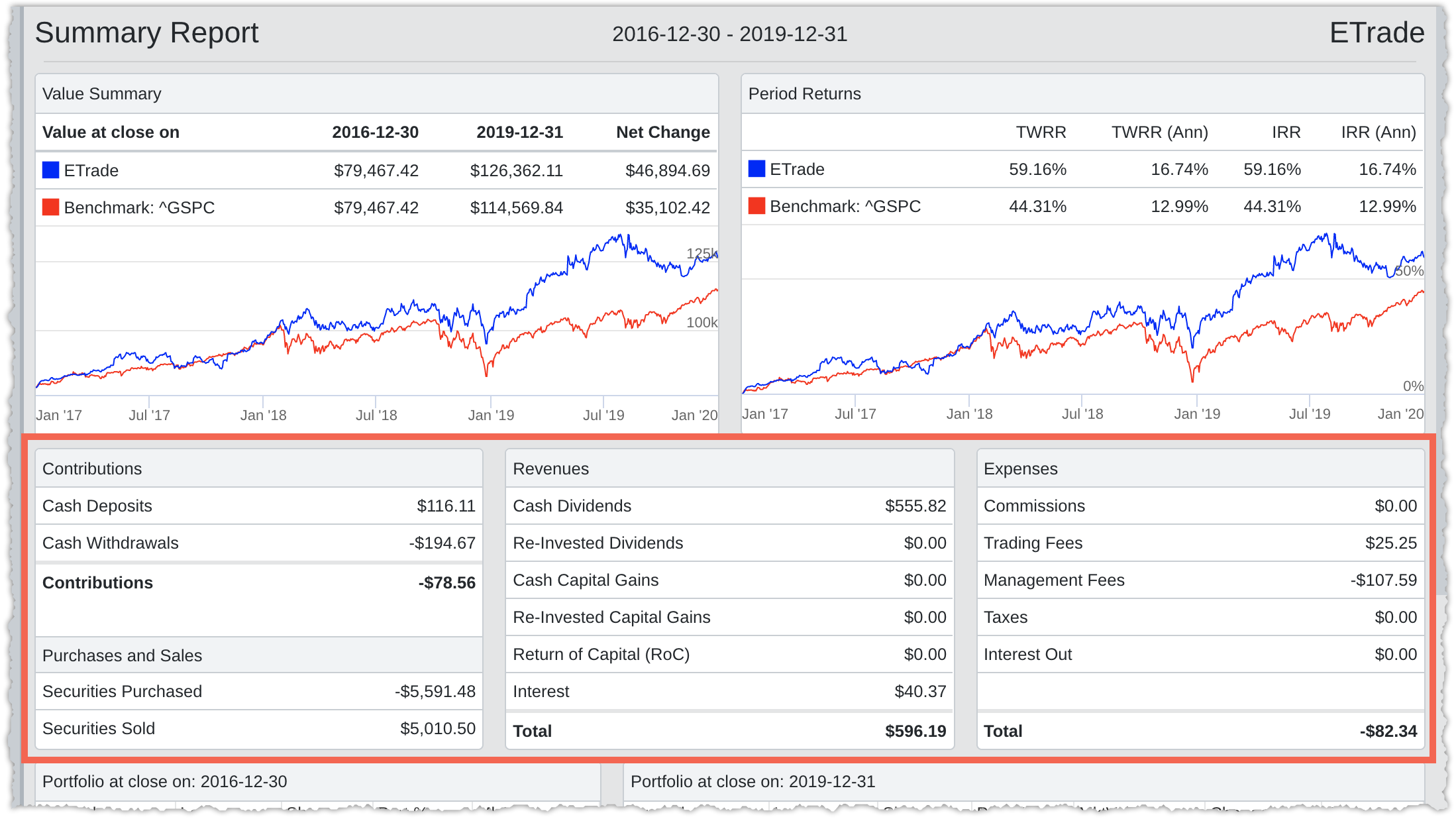This screenshot has height=819, width=1456.
Task: Select the Commissions row
Action: (x=1200, y=506)
